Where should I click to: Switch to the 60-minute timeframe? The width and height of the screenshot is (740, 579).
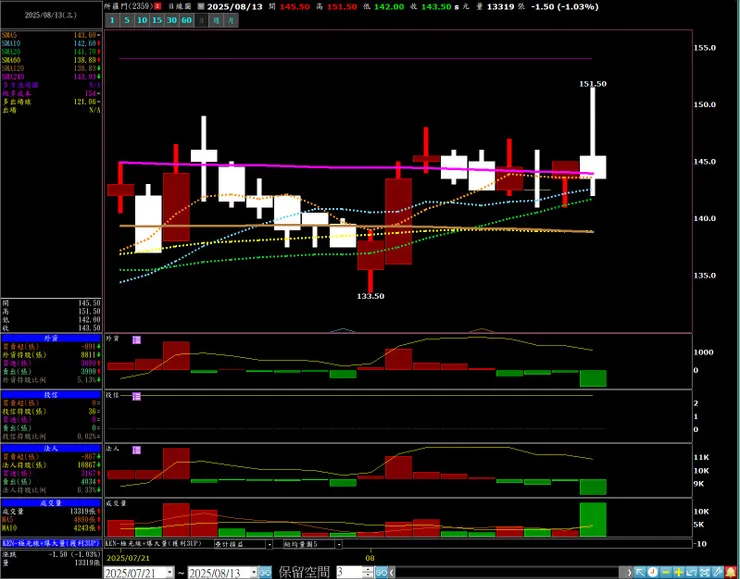point(187,20)
